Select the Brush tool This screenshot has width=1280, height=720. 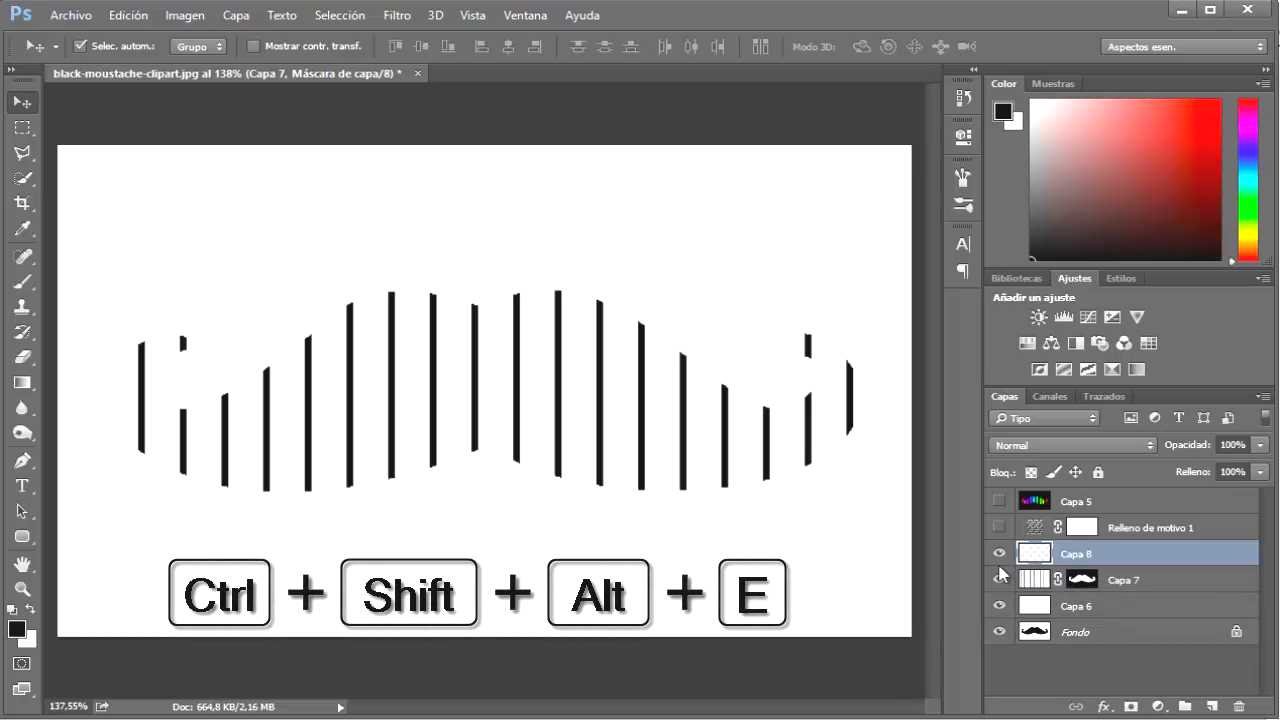pos(22,281)
